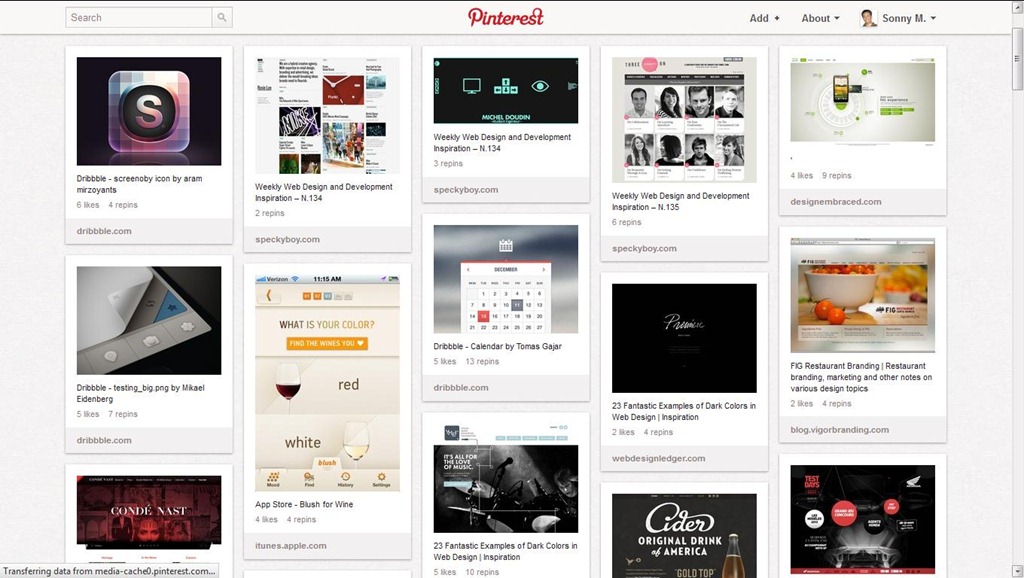Click the '13 repins' count
Screen dimensions: 1024x578
pyautogui.click(x=482, y=361)
